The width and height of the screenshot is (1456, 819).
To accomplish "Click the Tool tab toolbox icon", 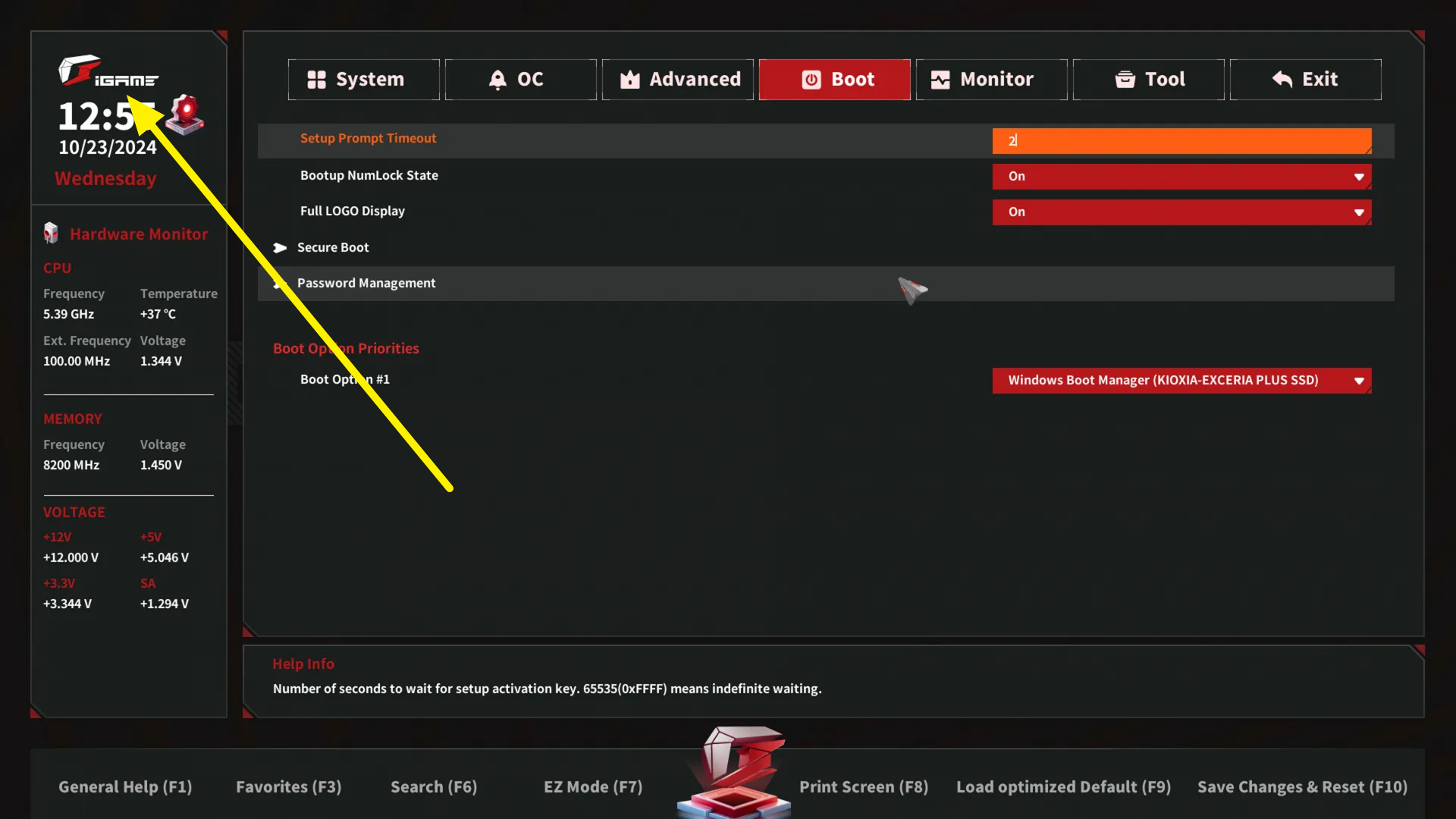I will (x=1125, y=80).
